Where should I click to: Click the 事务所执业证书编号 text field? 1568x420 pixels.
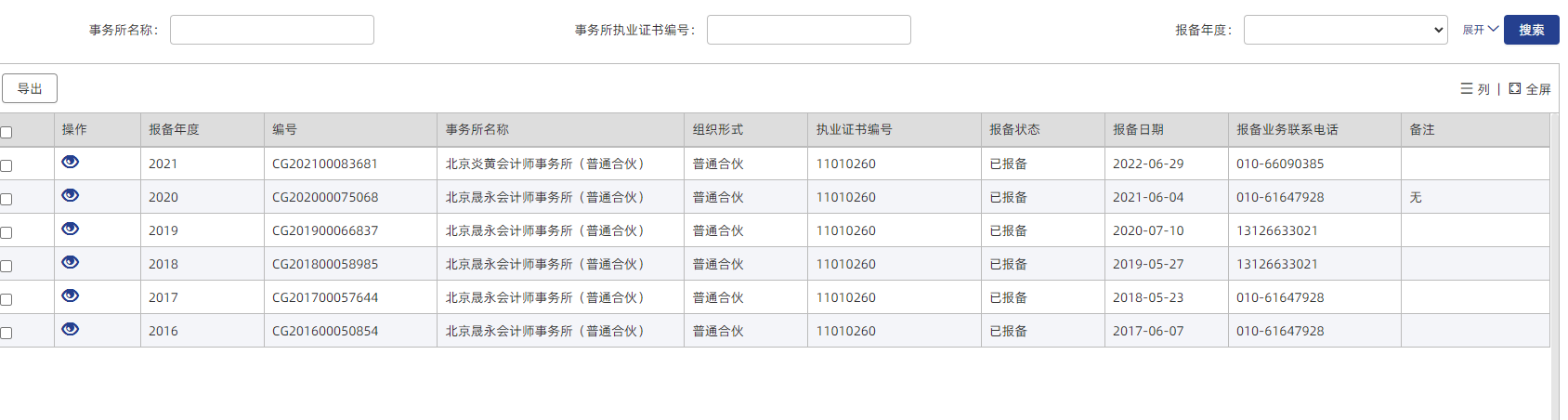click(x=808, y=30)
